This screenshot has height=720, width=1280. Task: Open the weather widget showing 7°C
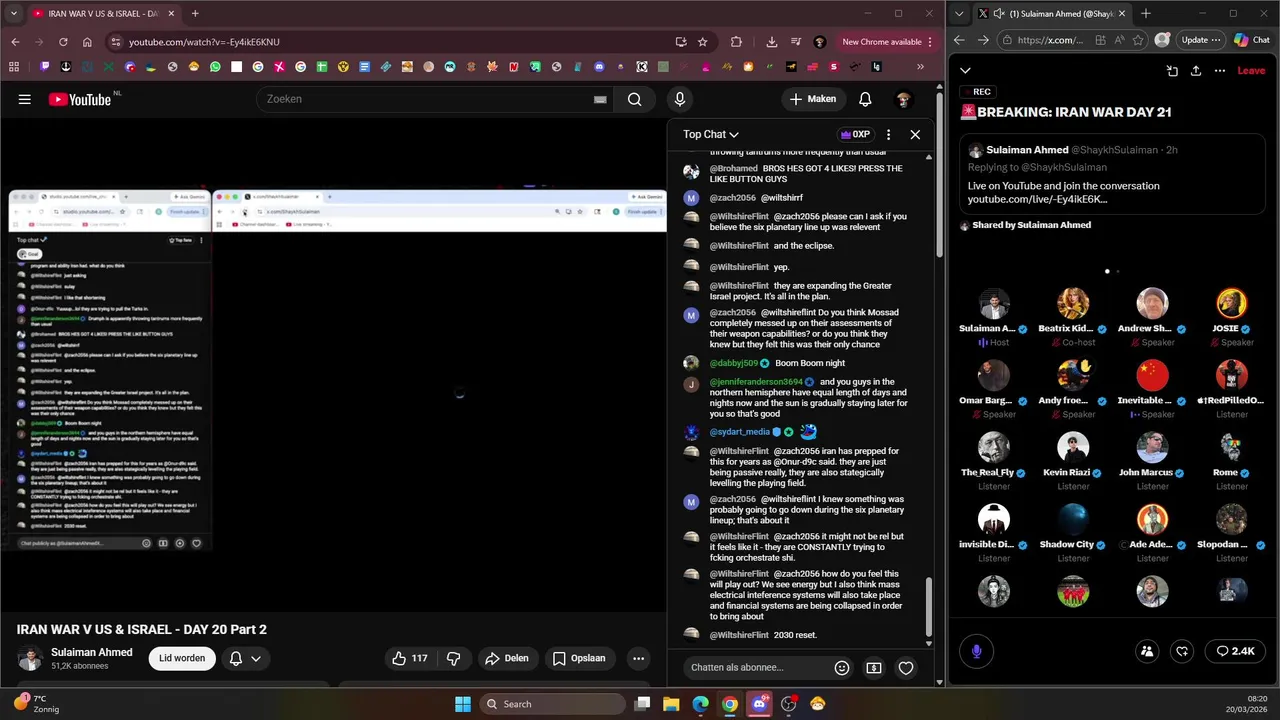click(36, 704)
